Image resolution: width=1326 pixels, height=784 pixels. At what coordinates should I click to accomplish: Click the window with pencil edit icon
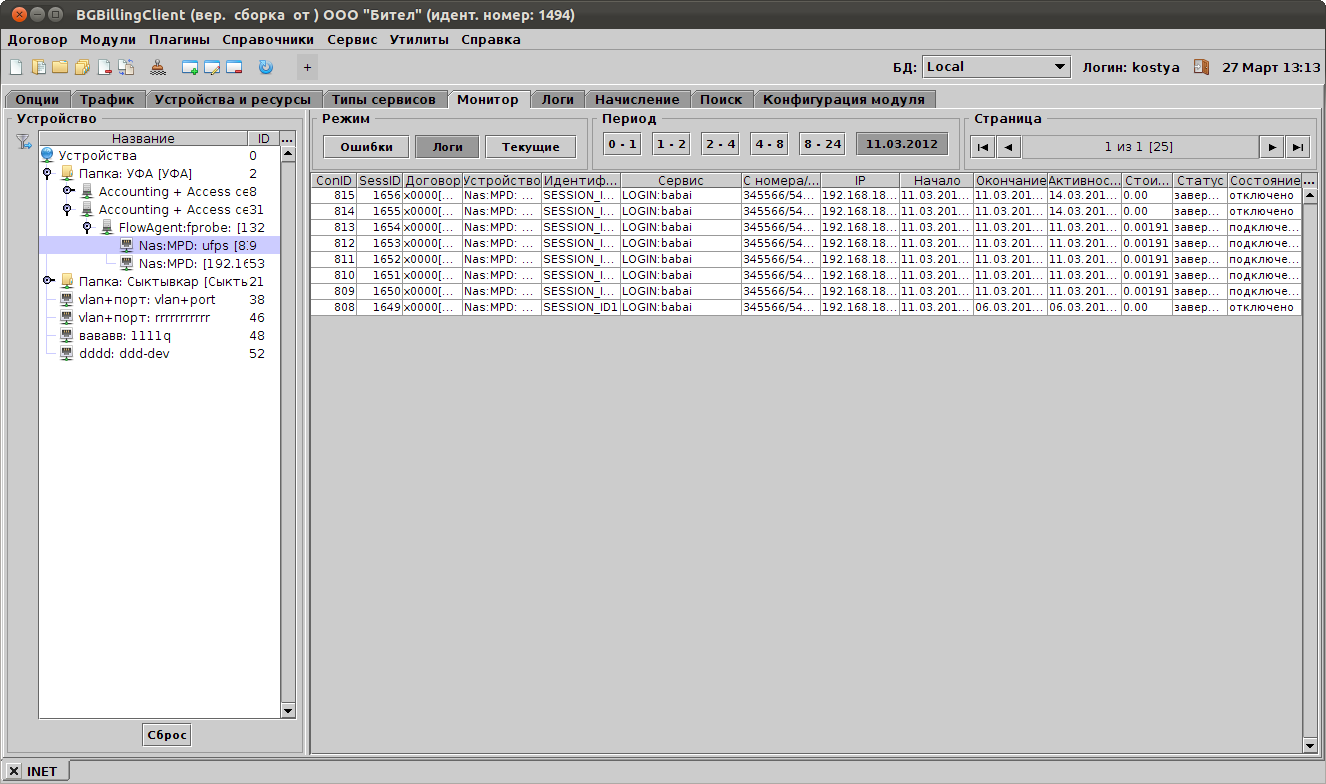coord(212,68)
